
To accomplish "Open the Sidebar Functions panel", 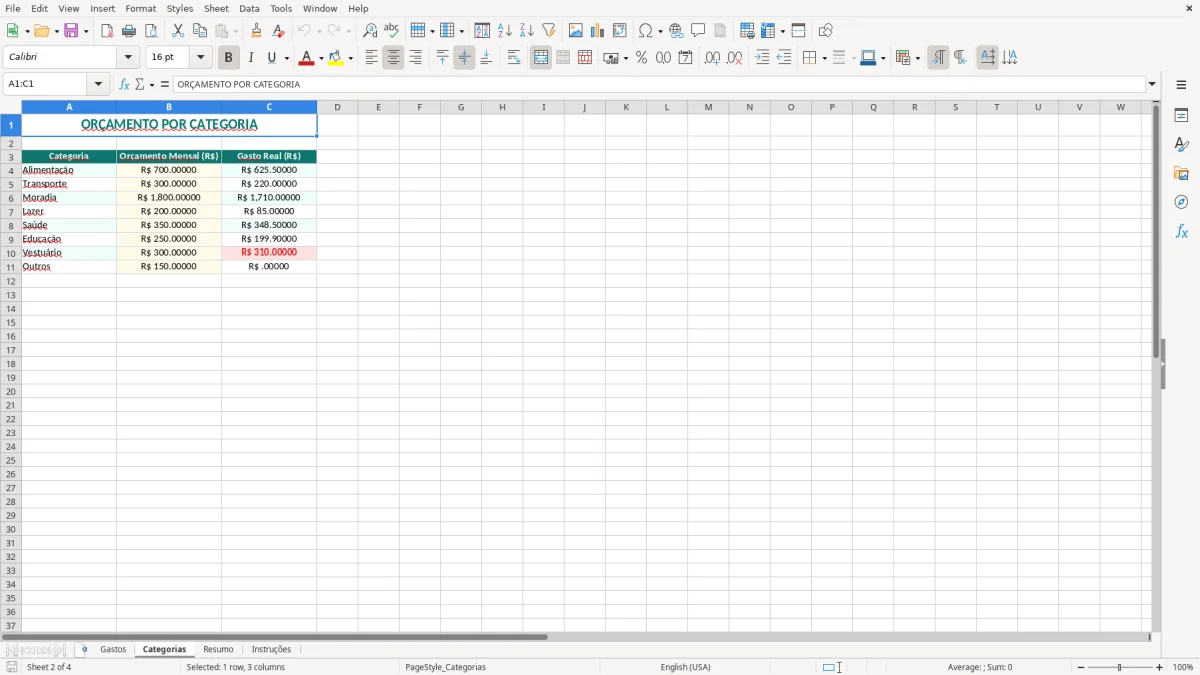I will 1181,231.
